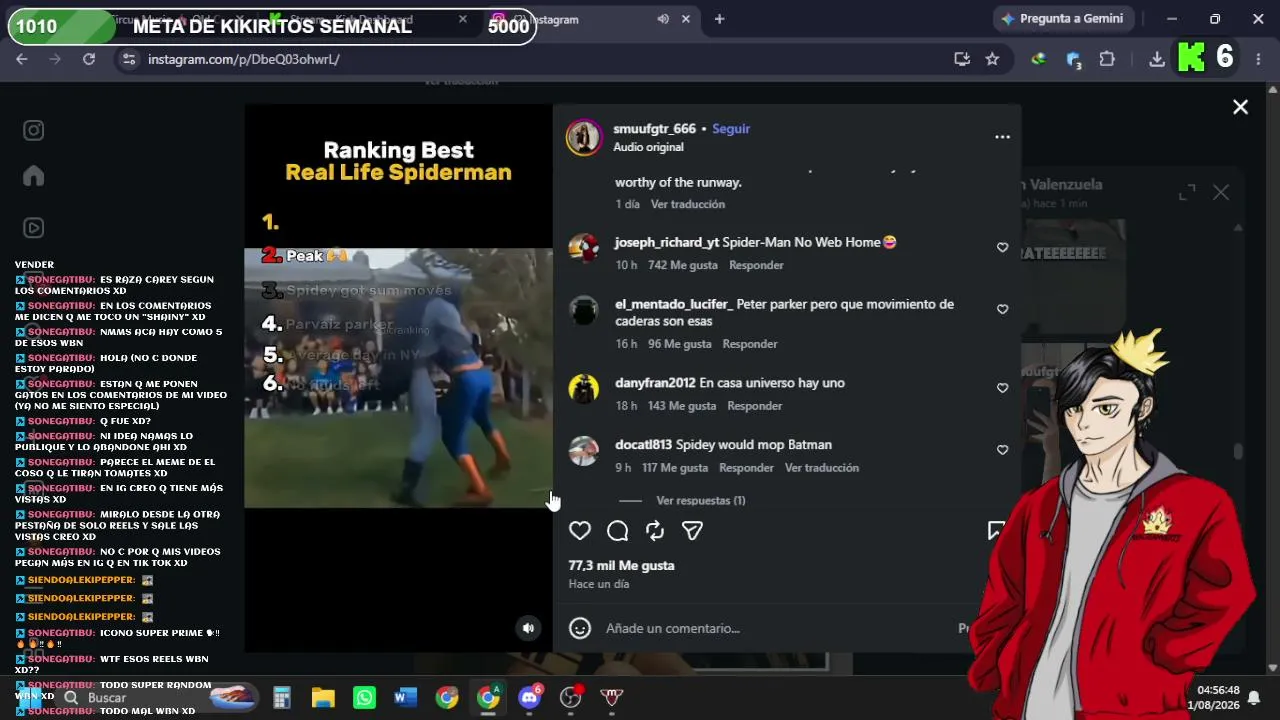The width and height of the screenshot is (1280, 720).
Task: Close the Instagram post overlay
Action: pos(1240,107)
